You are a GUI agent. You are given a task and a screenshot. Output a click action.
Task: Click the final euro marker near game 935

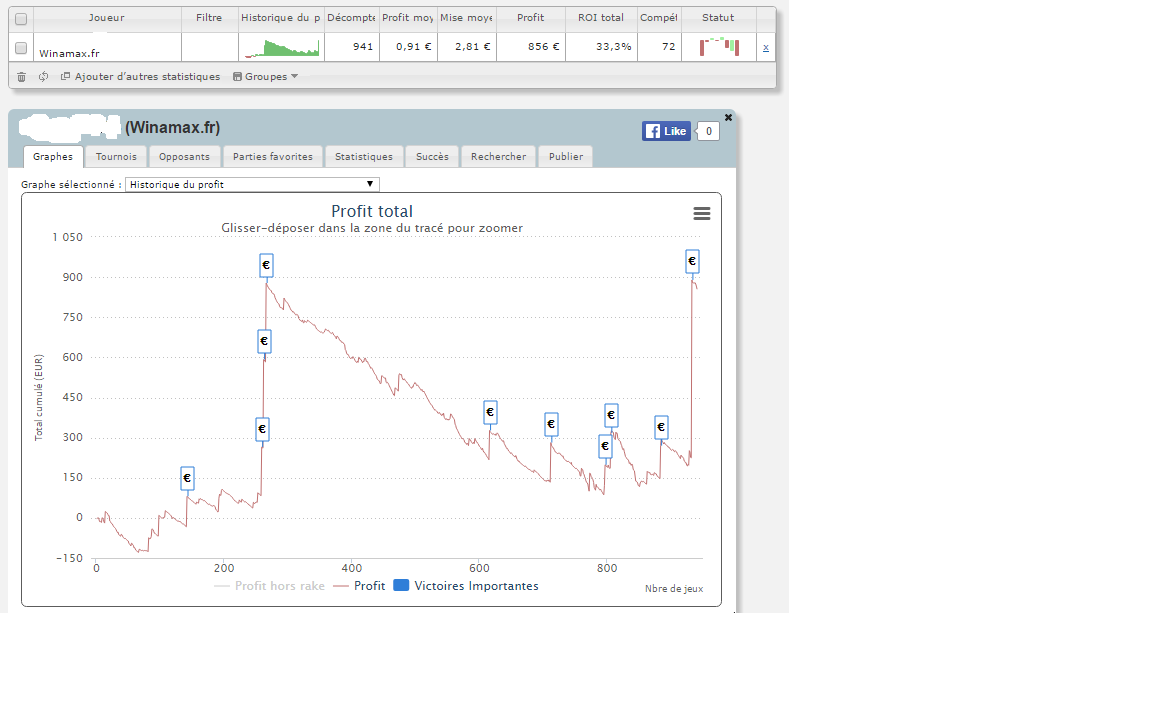pyautogui.click(x=692, y=261)
